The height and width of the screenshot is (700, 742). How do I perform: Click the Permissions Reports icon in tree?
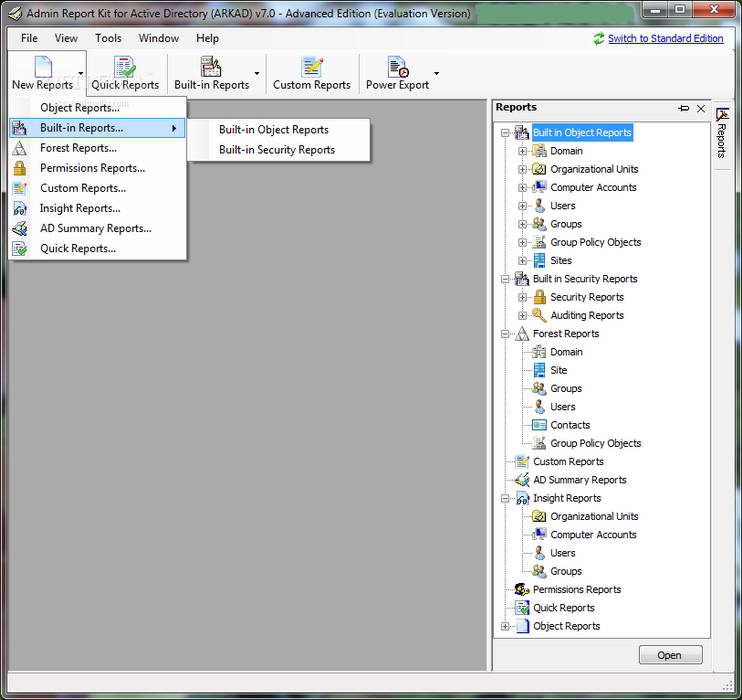522,589
